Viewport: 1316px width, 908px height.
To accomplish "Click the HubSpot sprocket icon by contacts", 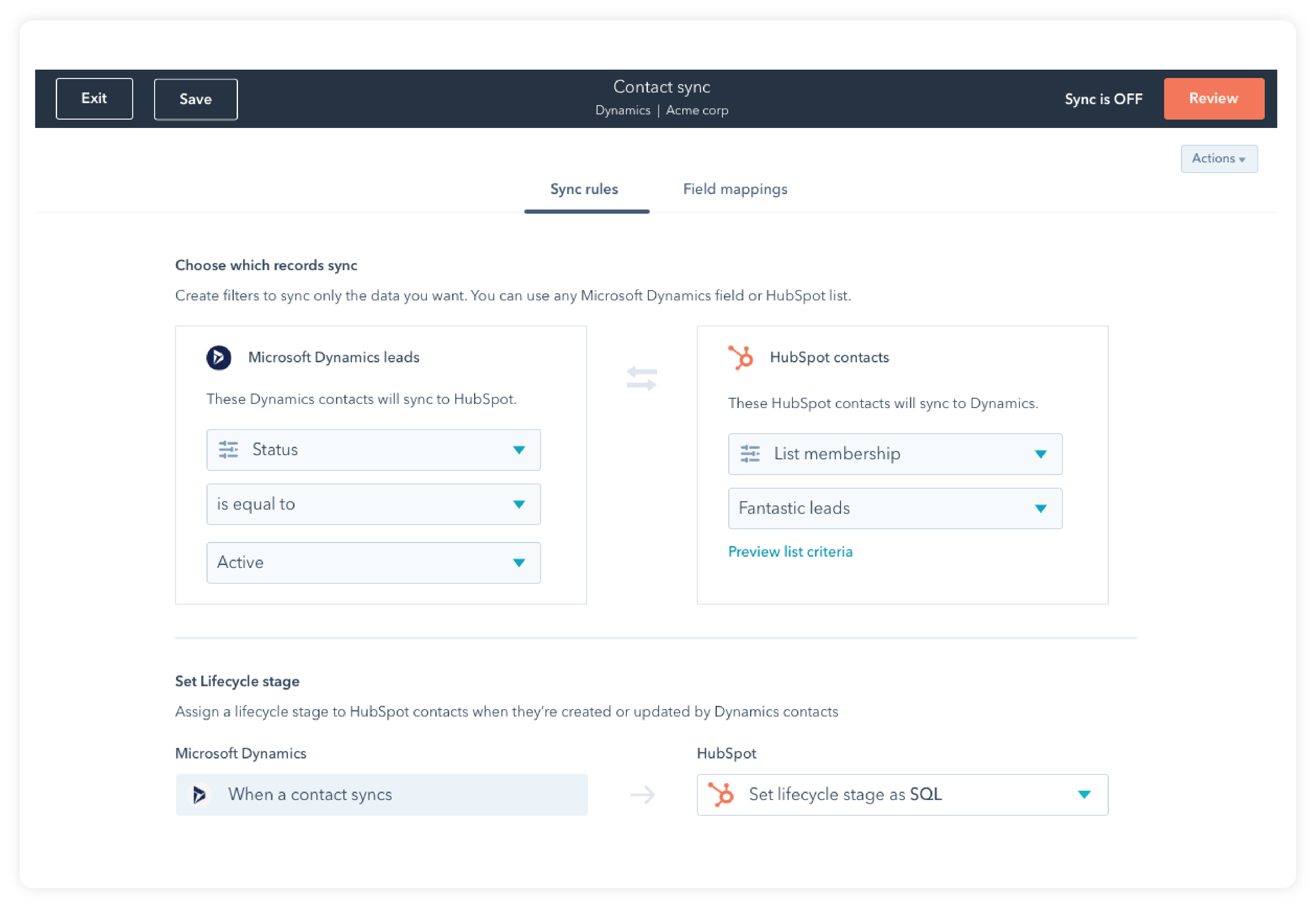I will pos(740,358).
